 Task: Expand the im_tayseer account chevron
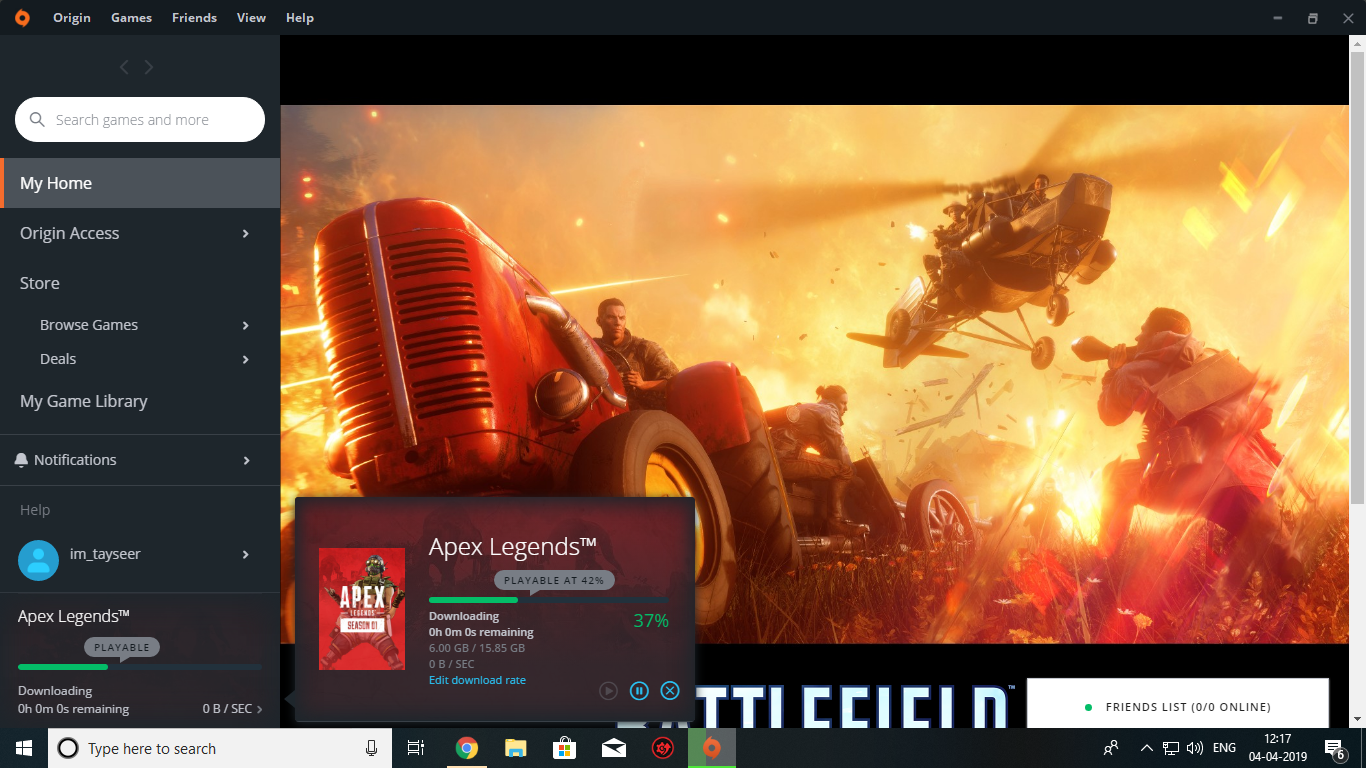coord(246,554)
